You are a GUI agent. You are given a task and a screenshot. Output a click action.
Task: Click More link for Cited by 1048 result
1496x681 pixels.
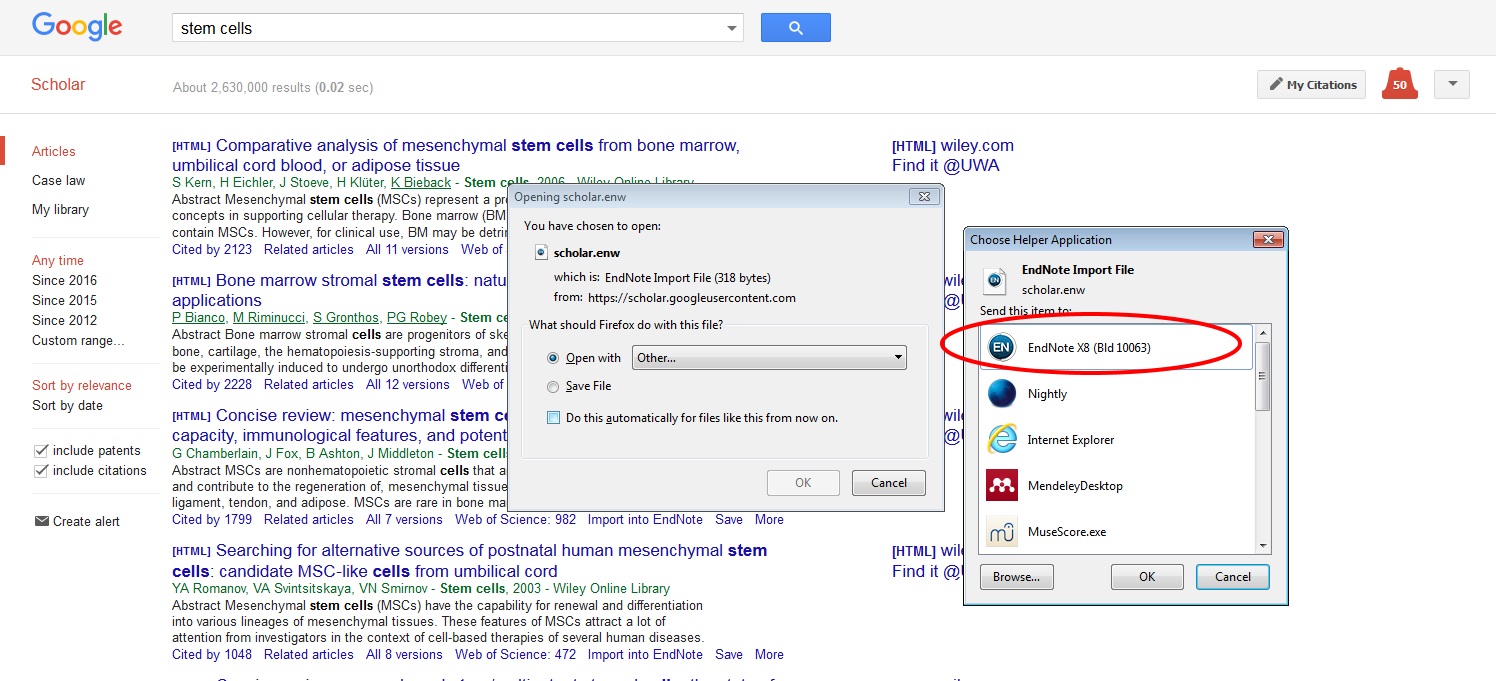[x=769, y=654]
